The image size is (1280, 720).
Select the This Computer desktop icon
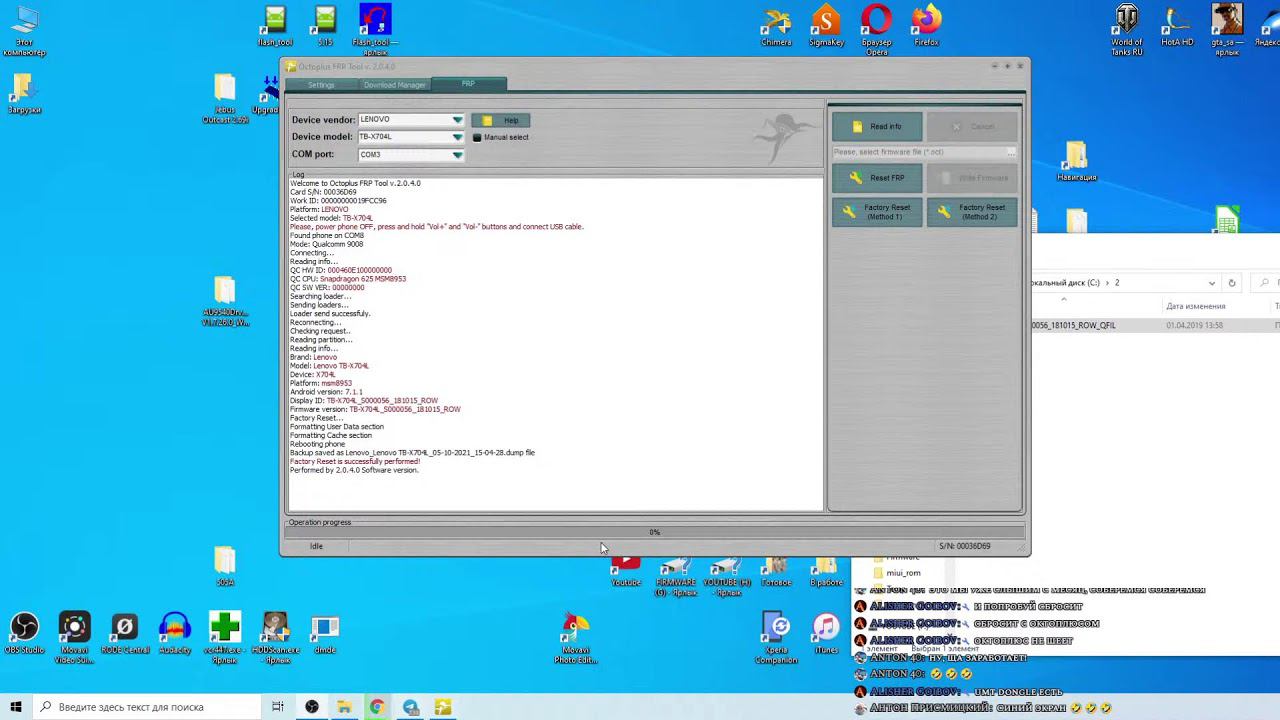coord(24,31)
